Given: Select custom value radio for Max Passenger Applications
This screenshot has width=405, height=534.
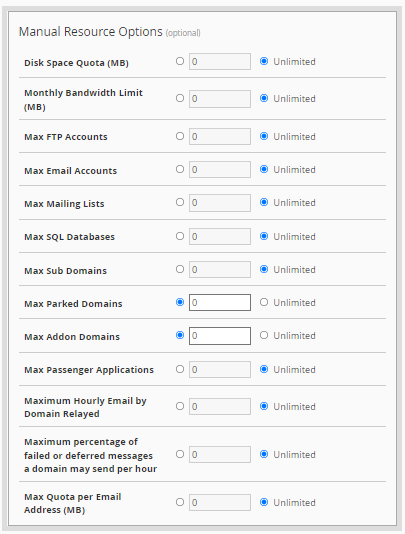Looking at the screenshot, I should [180, 369].
